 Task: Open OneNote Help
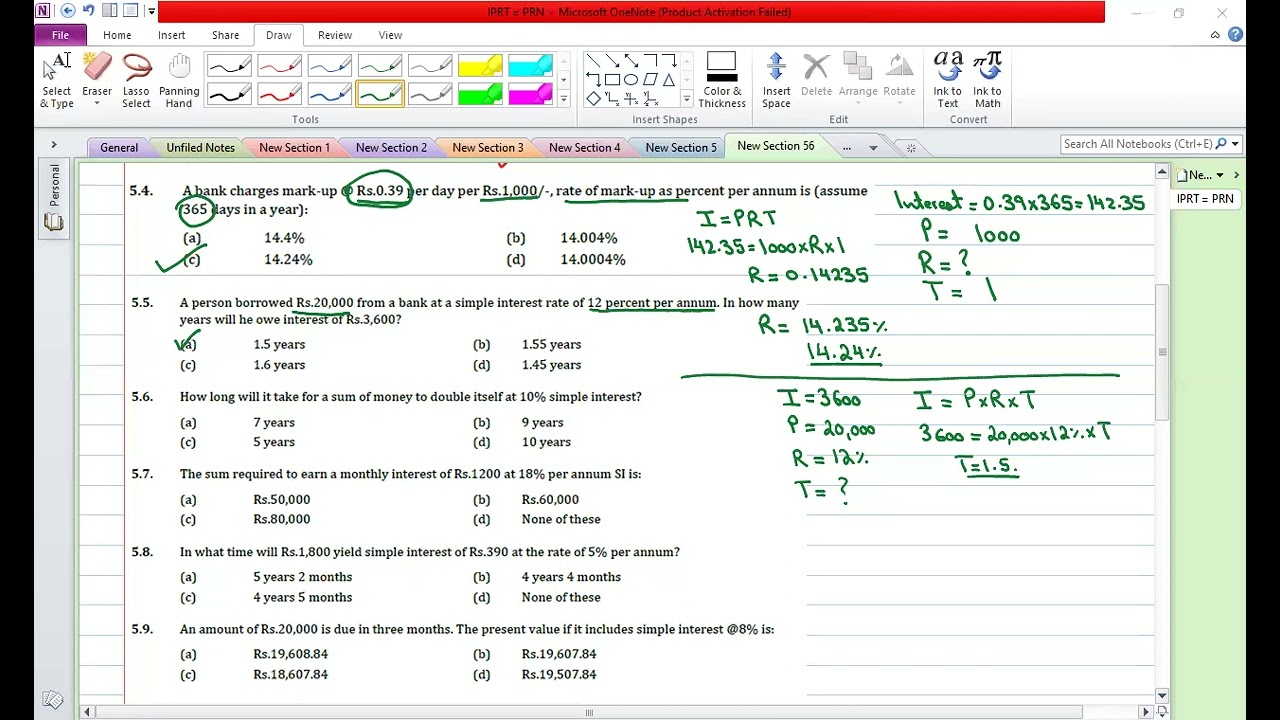[1235, 34]
